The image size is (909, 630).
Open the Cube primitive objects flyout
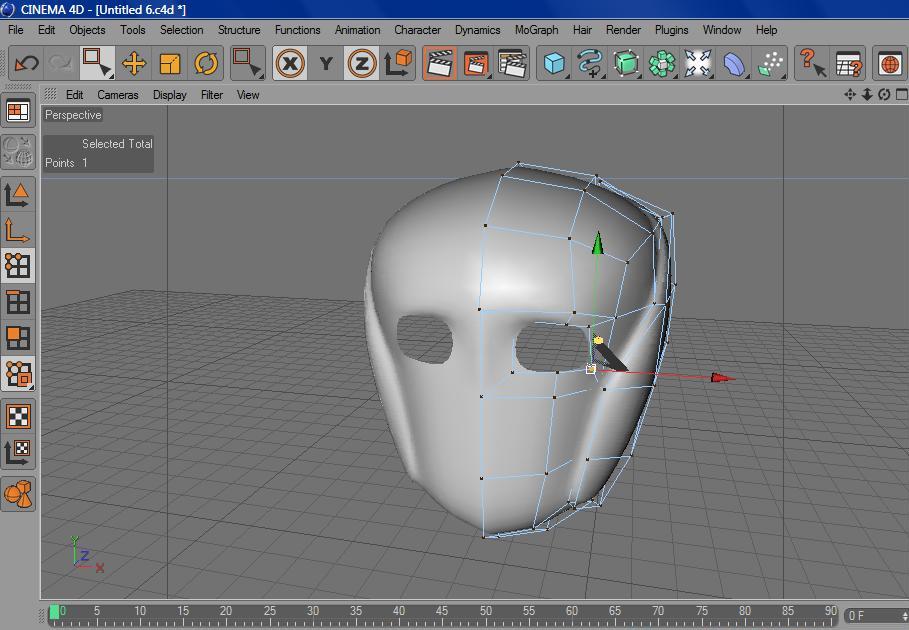(554, 63)
